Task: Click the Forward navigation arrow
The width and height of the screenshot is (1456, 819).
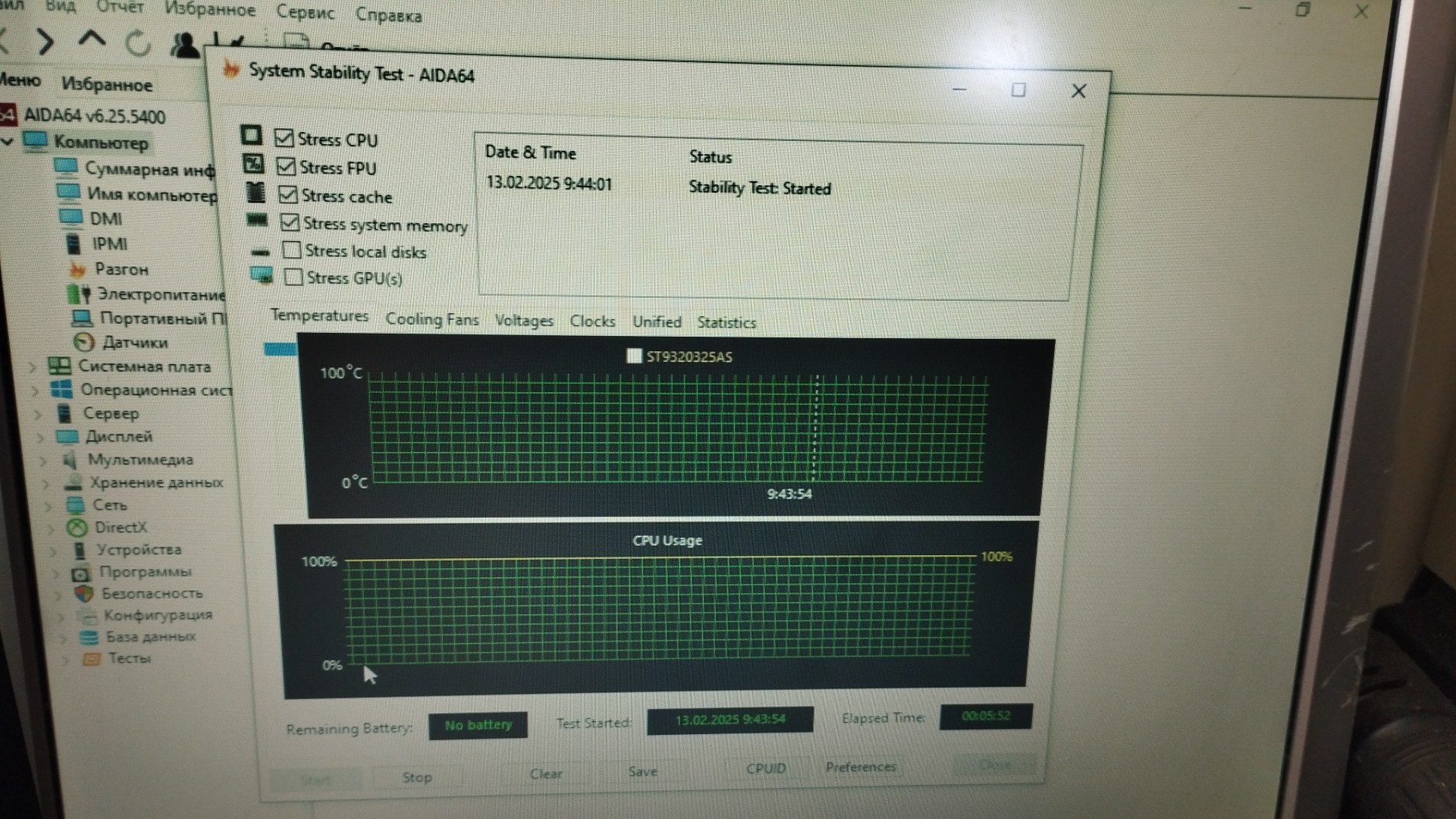Action: (x=45, y=42)
